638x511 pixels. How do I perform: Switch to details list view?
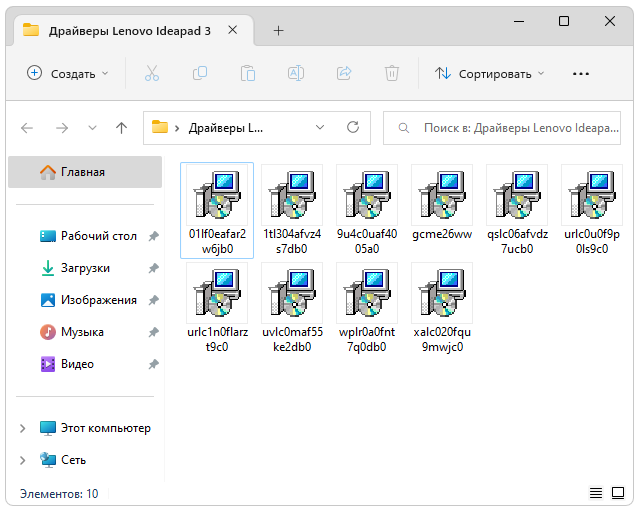596,493
